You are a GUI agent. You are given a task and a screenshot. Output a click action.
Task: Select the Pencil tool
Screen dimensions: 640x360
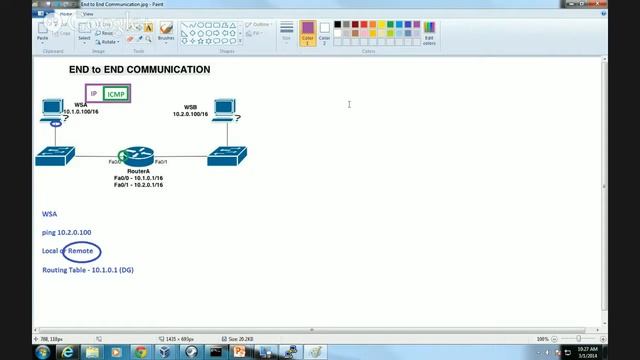[130, 28]
